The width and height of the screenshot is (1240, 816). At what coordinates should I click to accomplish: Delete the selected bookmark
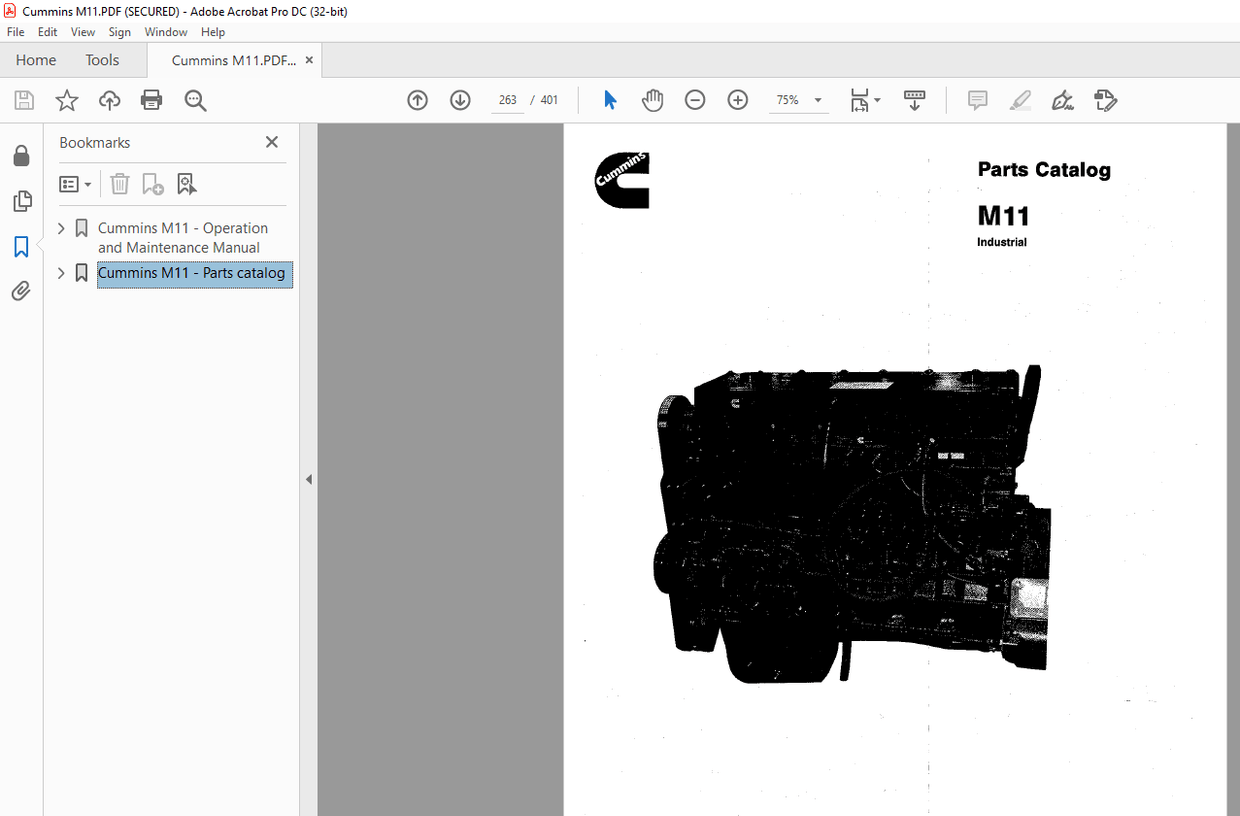point(120,184)
